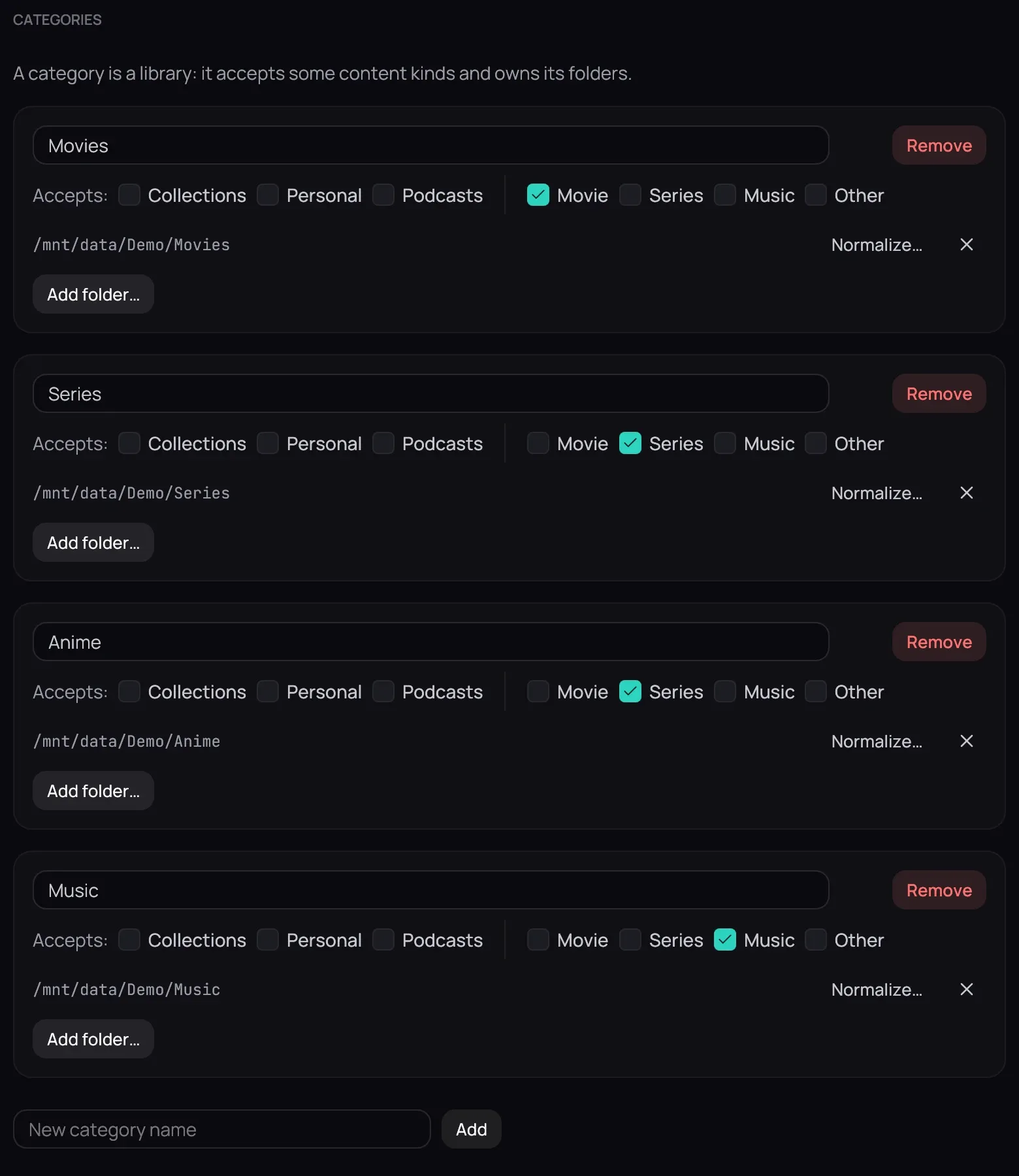Image resolution: width=1019 pixels, height=1176 pixels.
Task: Enable Podcasts in the Series category
Action: 383,443
